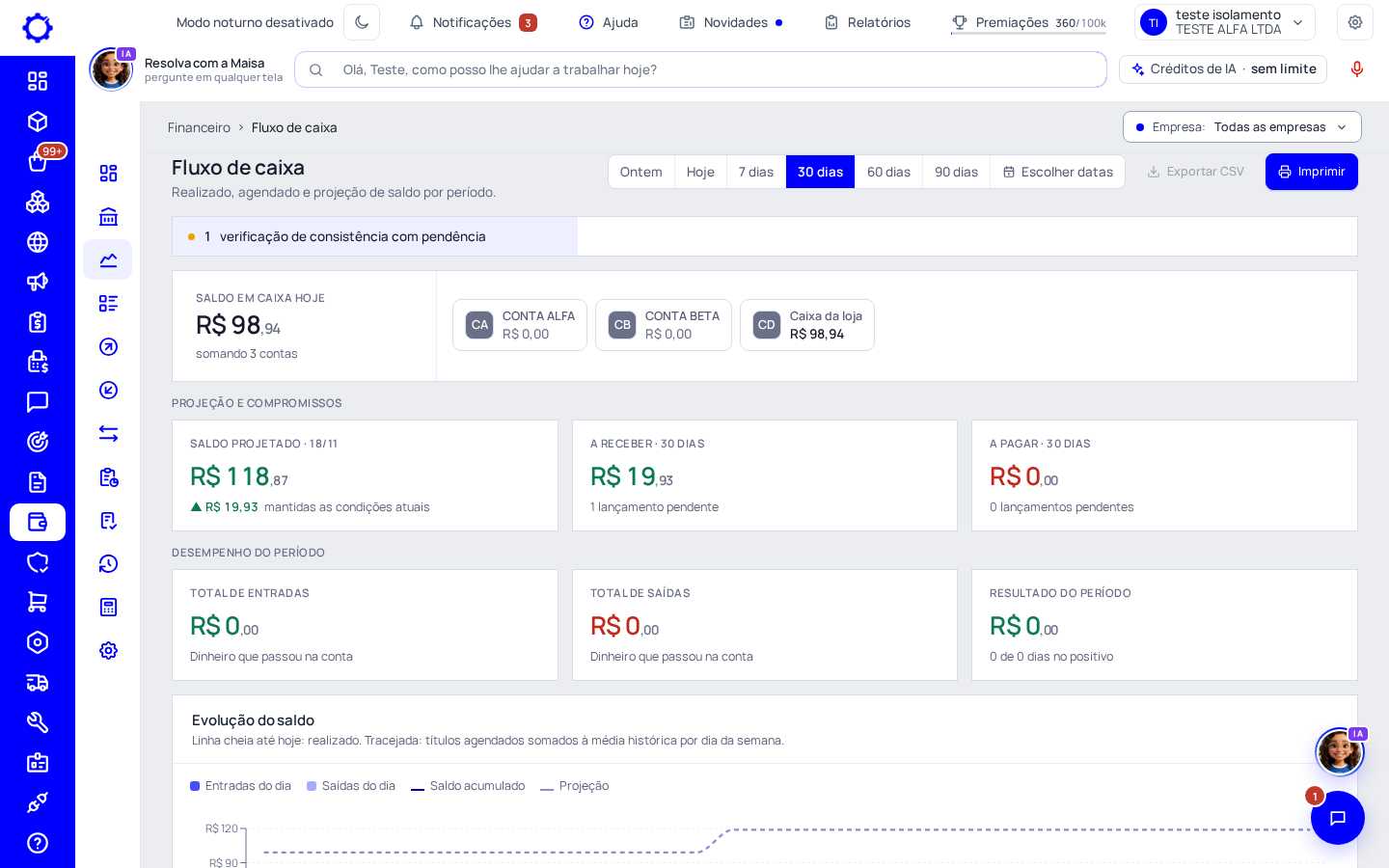This screenshot has width=1389, height=868.
Task: Toggle the night mode moon button
Action: [x=362, y=22]
